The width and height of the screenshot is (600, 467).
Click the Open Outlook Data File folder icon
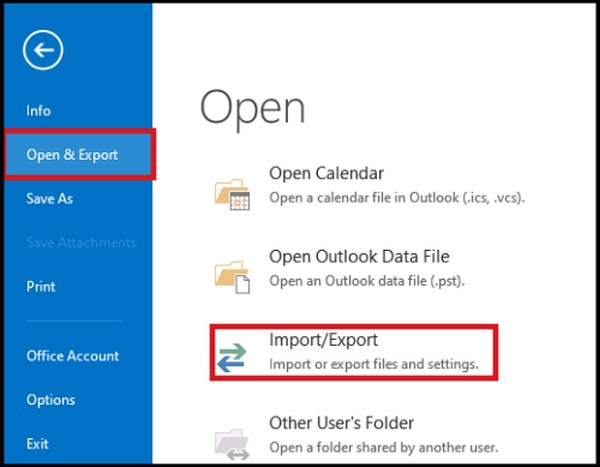(x=233, y=273)
